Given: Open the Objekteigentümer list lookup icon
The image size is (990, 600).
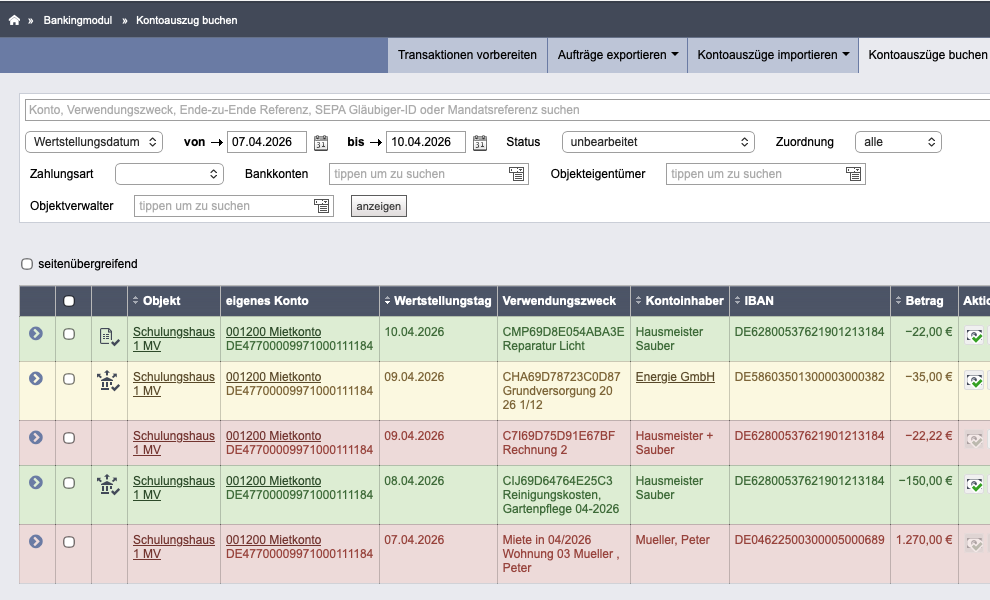Looking at the screenshot, I should (x=853, y=174).
